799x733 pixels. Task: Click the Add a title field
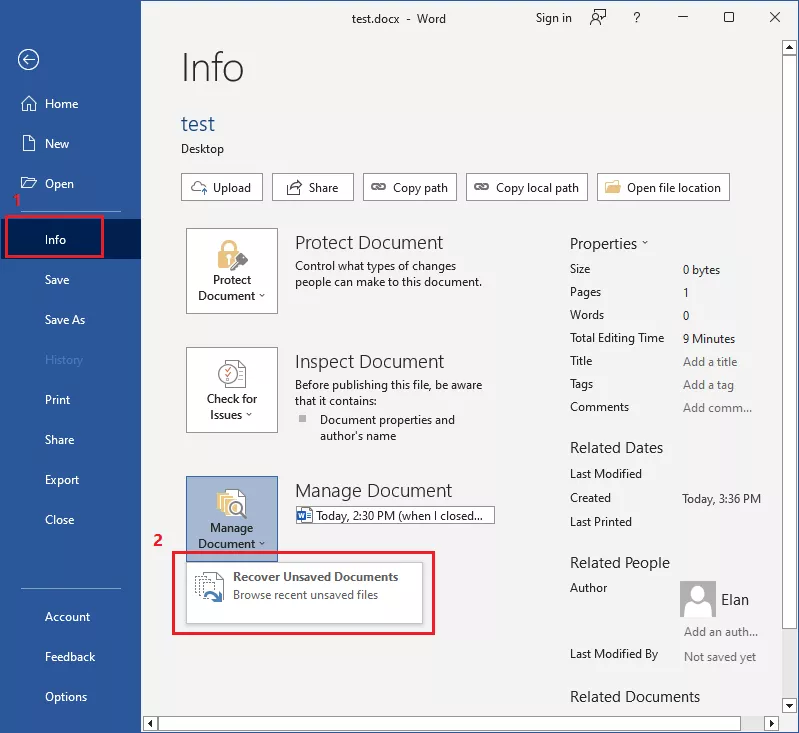coord(710,362)
